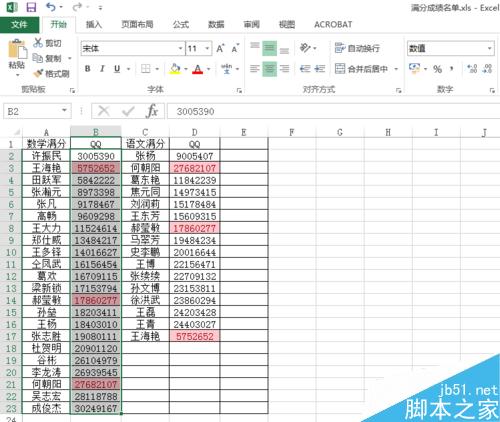The width and height of the screenshot is (500, 422).
Task: Open the font size dropdown
Action: coord(207,48)
